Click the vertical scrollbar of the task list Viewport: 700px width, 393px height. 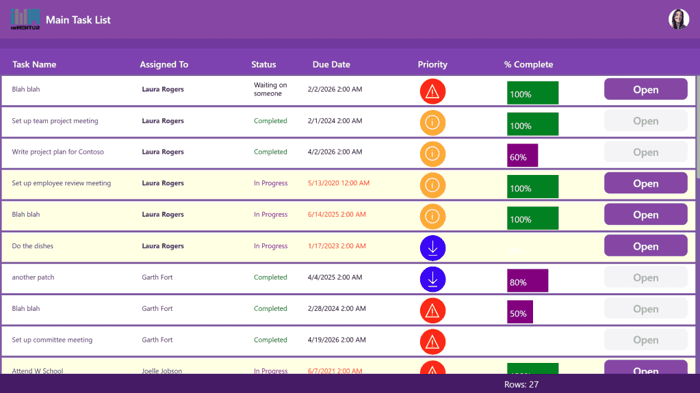[697, 127]
